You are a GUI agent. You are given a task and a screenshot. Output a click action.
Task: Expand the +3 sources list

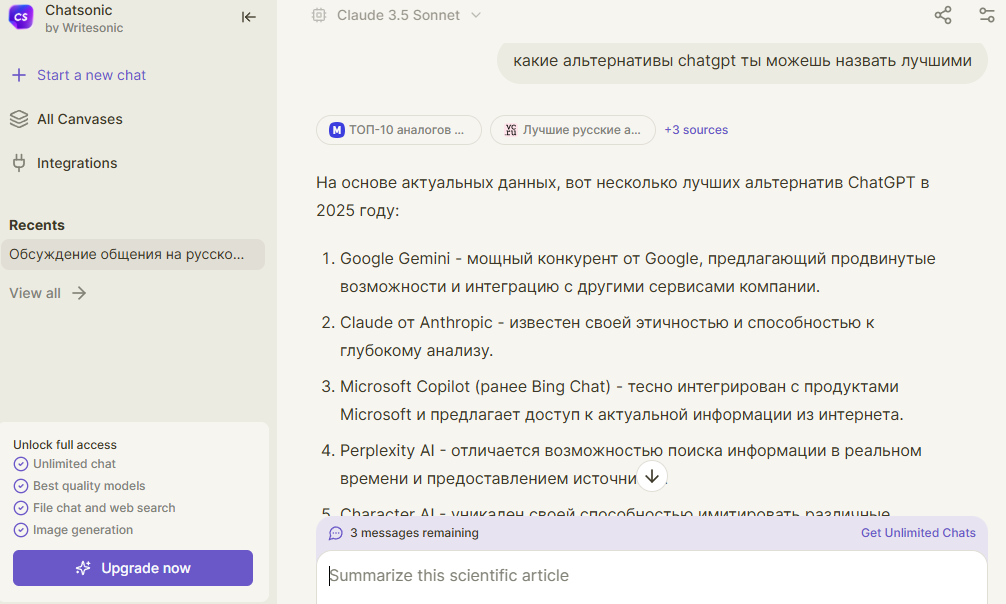[696, 130]
